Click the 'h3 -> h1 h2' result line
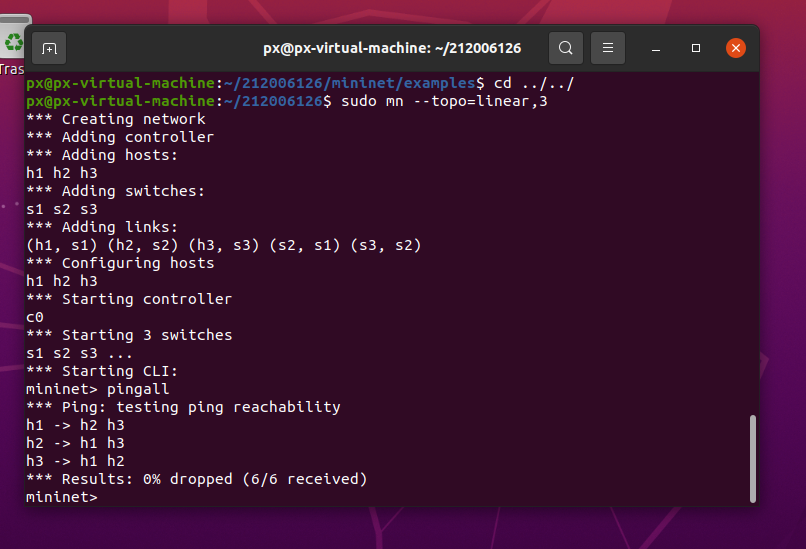Screen dimensions: 806x549 75,461
